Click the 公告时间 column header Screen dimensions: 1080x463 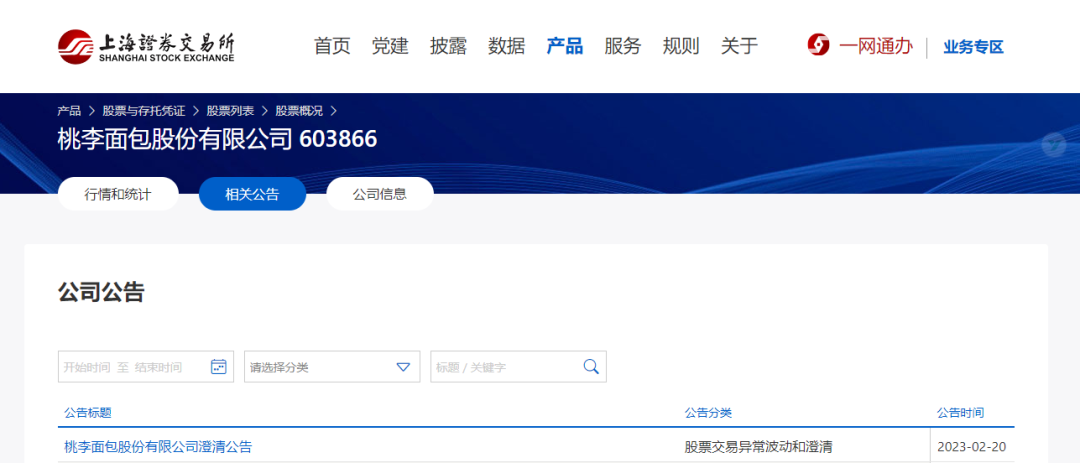pos(960,413)
